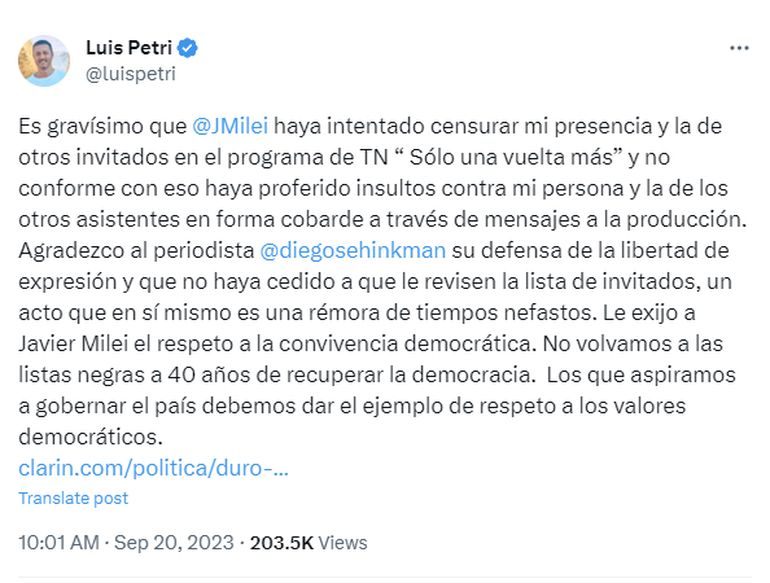Screen dimensions: 770x583
Task: Open the @luispetri handle link
Action: (x=130, y=72)
